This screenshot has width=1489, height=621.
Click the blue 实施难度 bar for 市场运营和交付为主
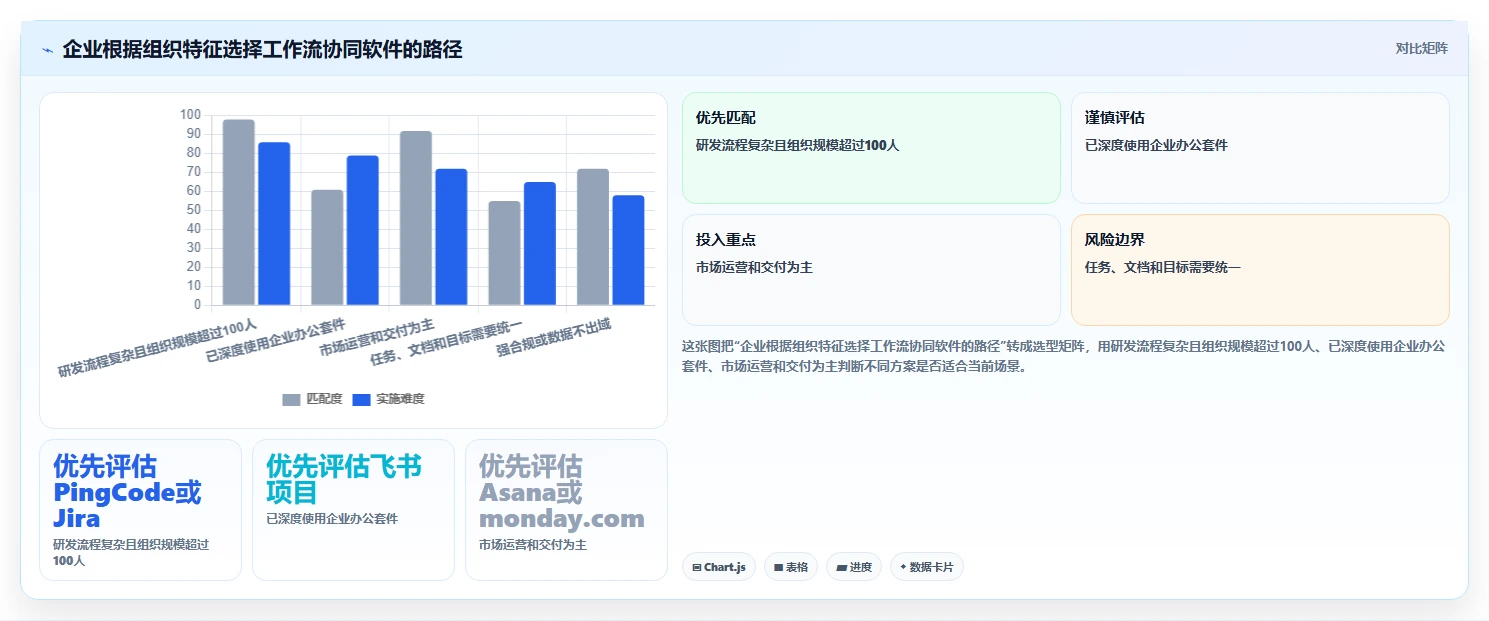451,237
